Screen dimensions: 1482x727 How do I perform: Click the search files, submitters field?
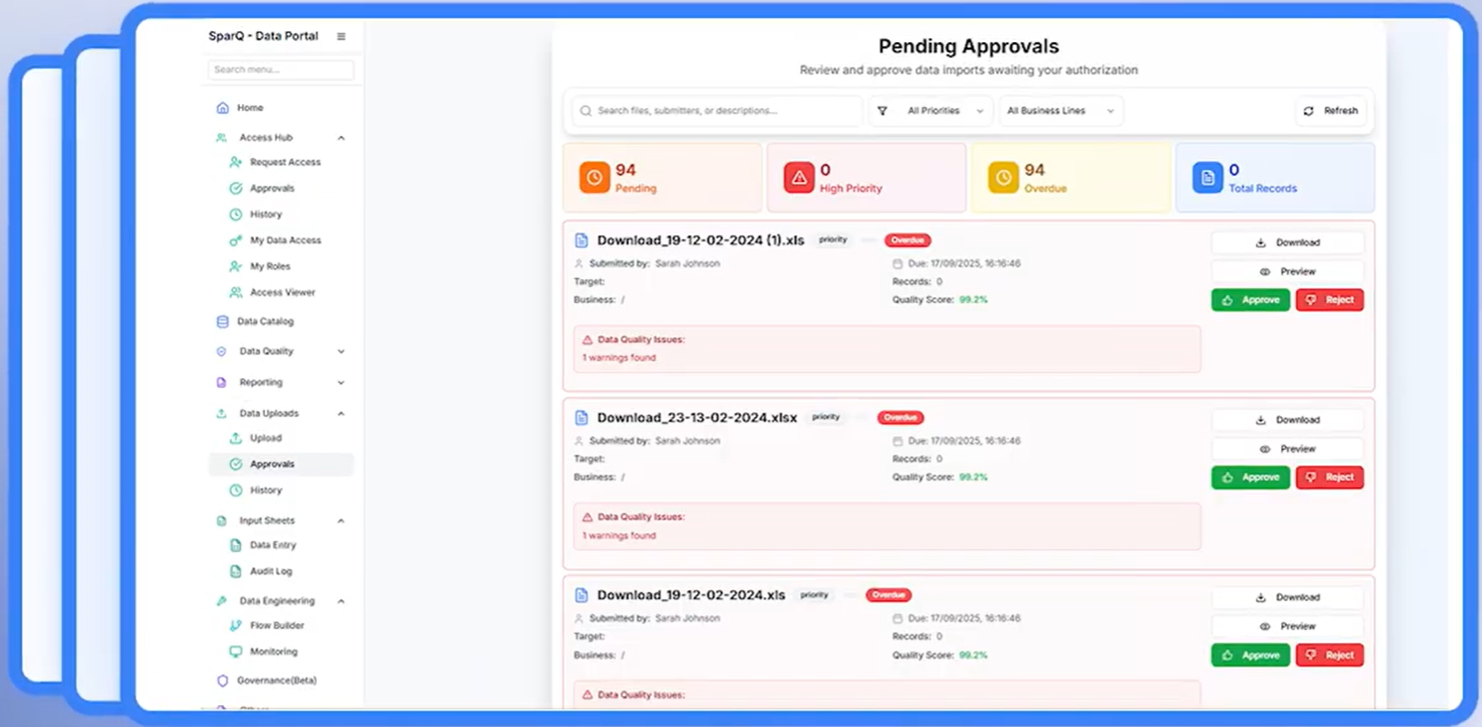(717, 111)
